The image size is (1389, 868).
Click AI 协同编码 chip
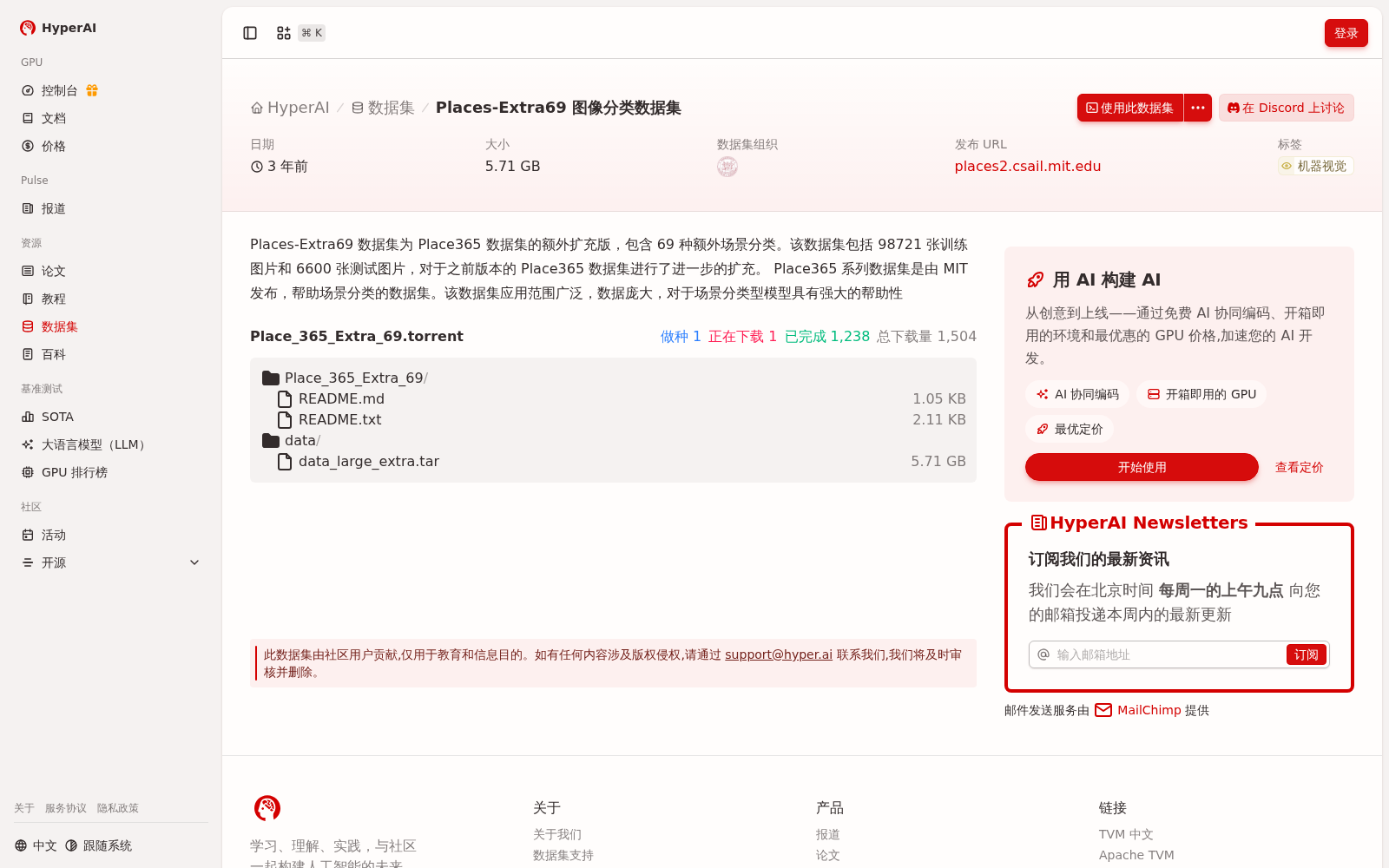[1077, 394]
